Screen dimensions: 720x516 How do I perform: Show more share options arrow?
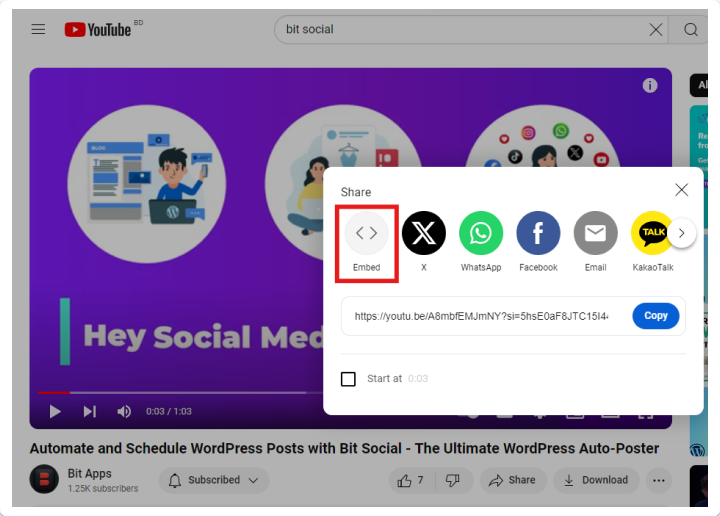pos(682,233)
